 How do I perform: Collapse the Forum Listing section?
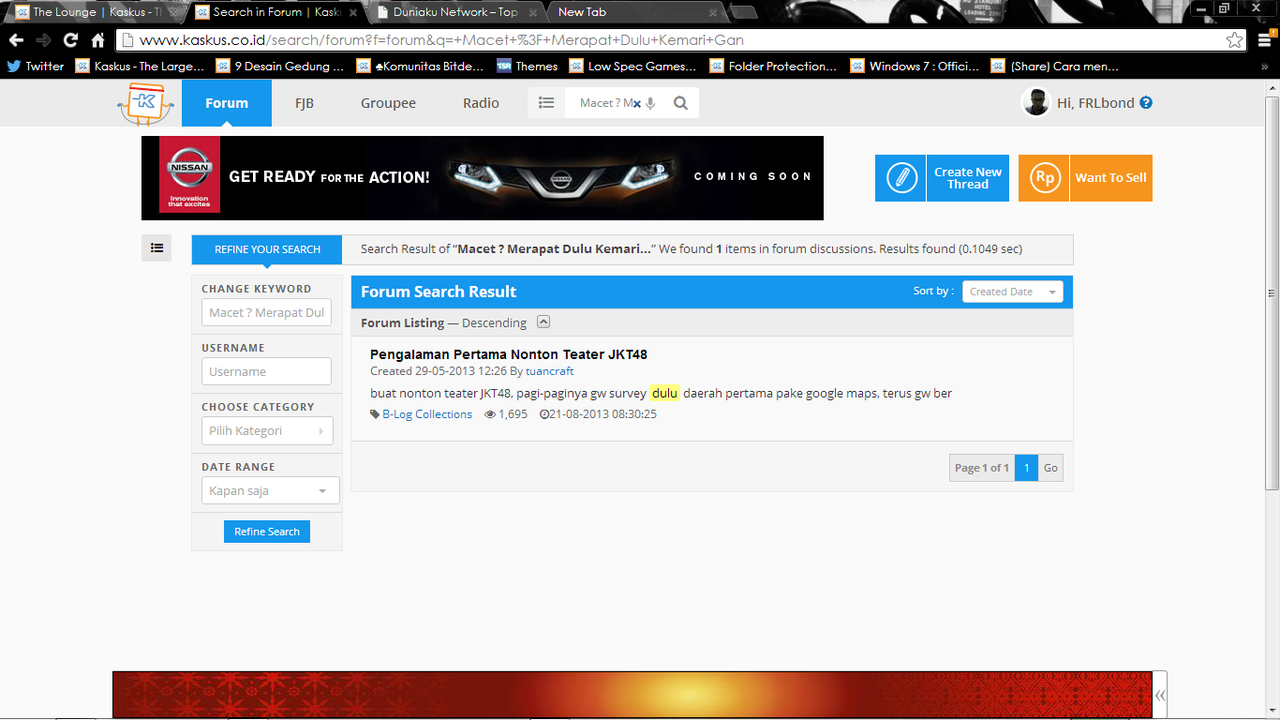[543, 322]
